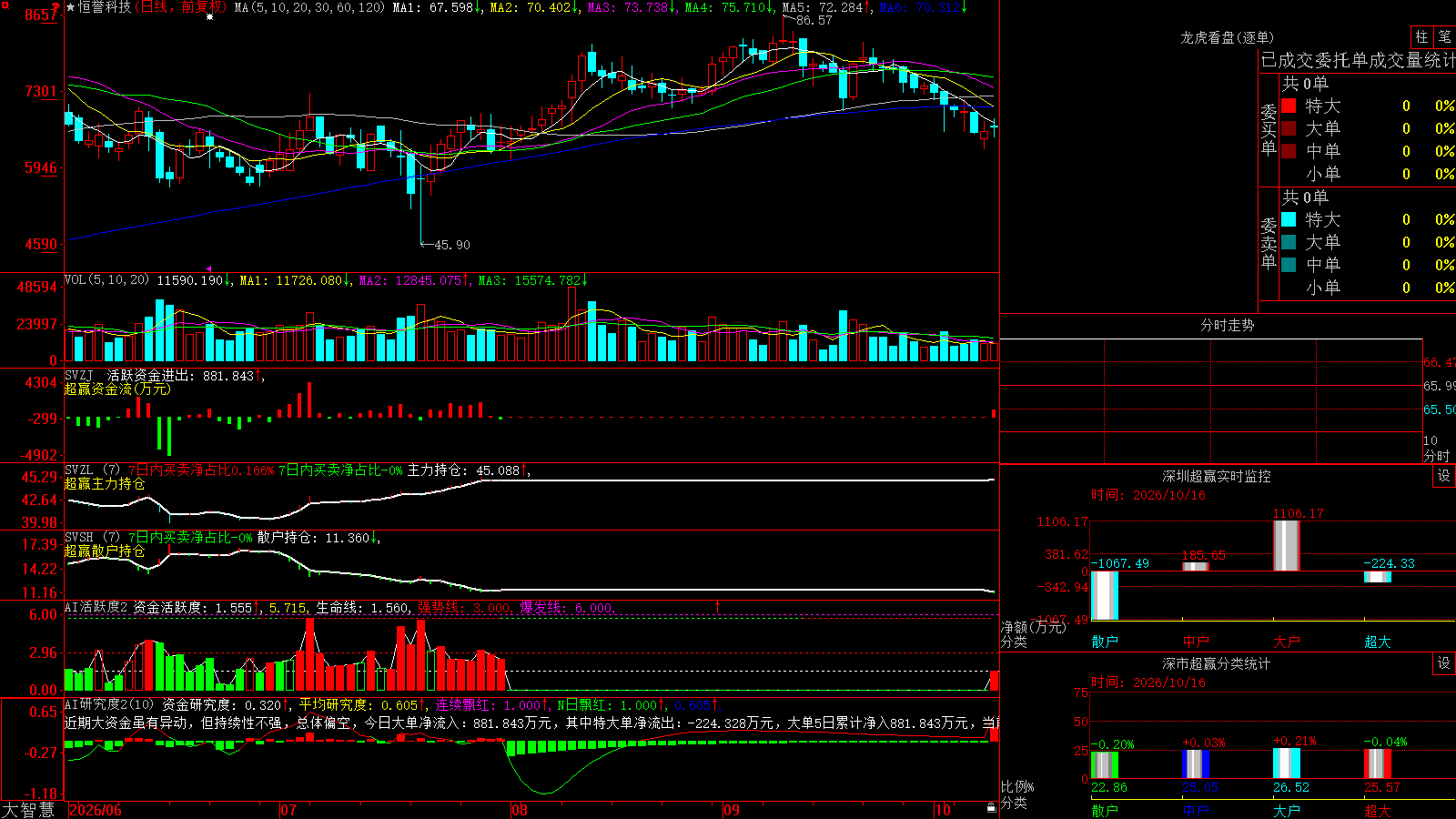Open 设 settings for 深圳超赢实时监控
Viewport: 1456px width, 819px height.
tap(1444, 476)
